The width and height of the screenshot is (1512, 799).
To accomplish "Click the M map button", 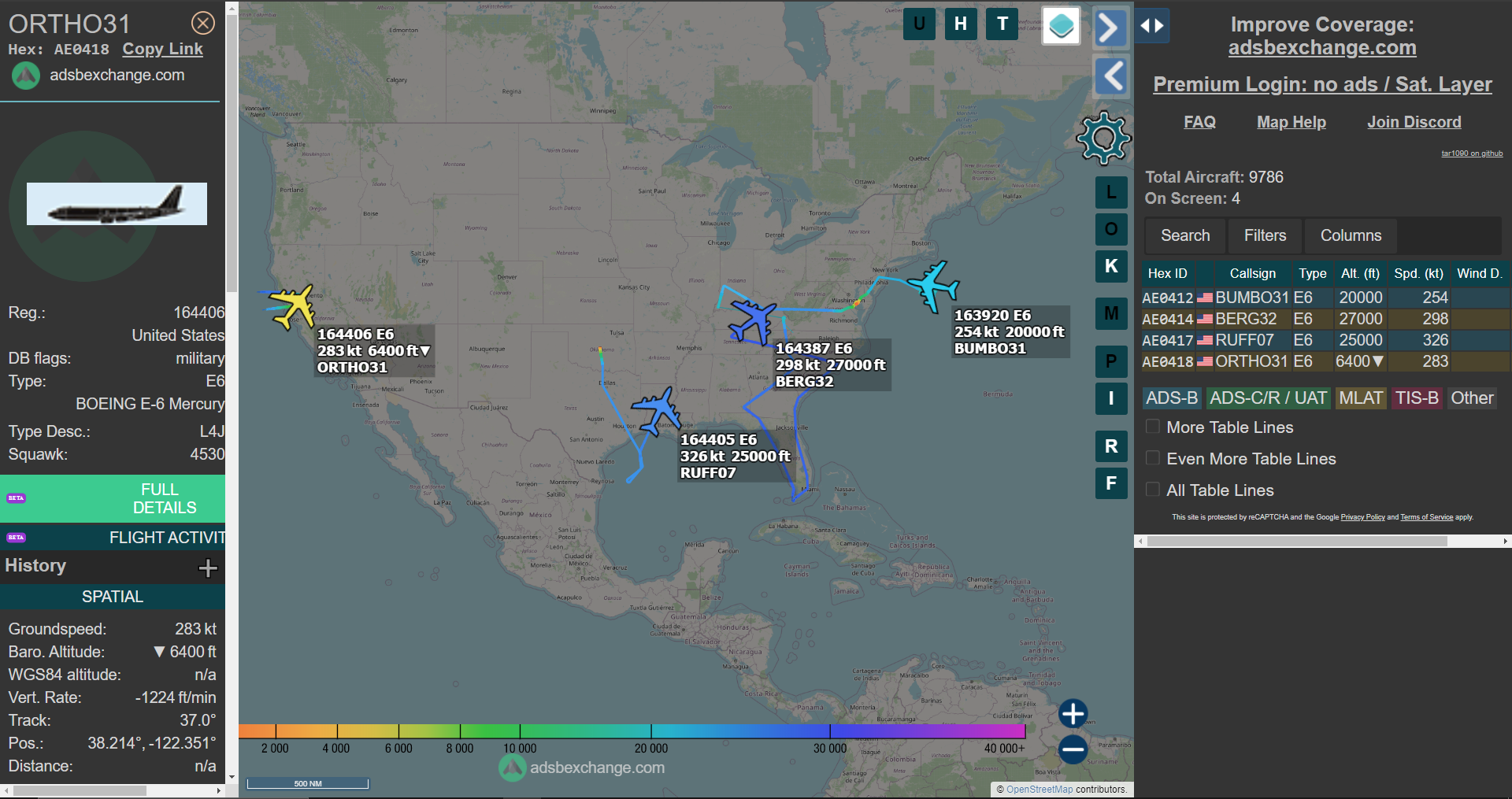I will pos(1111,313).
